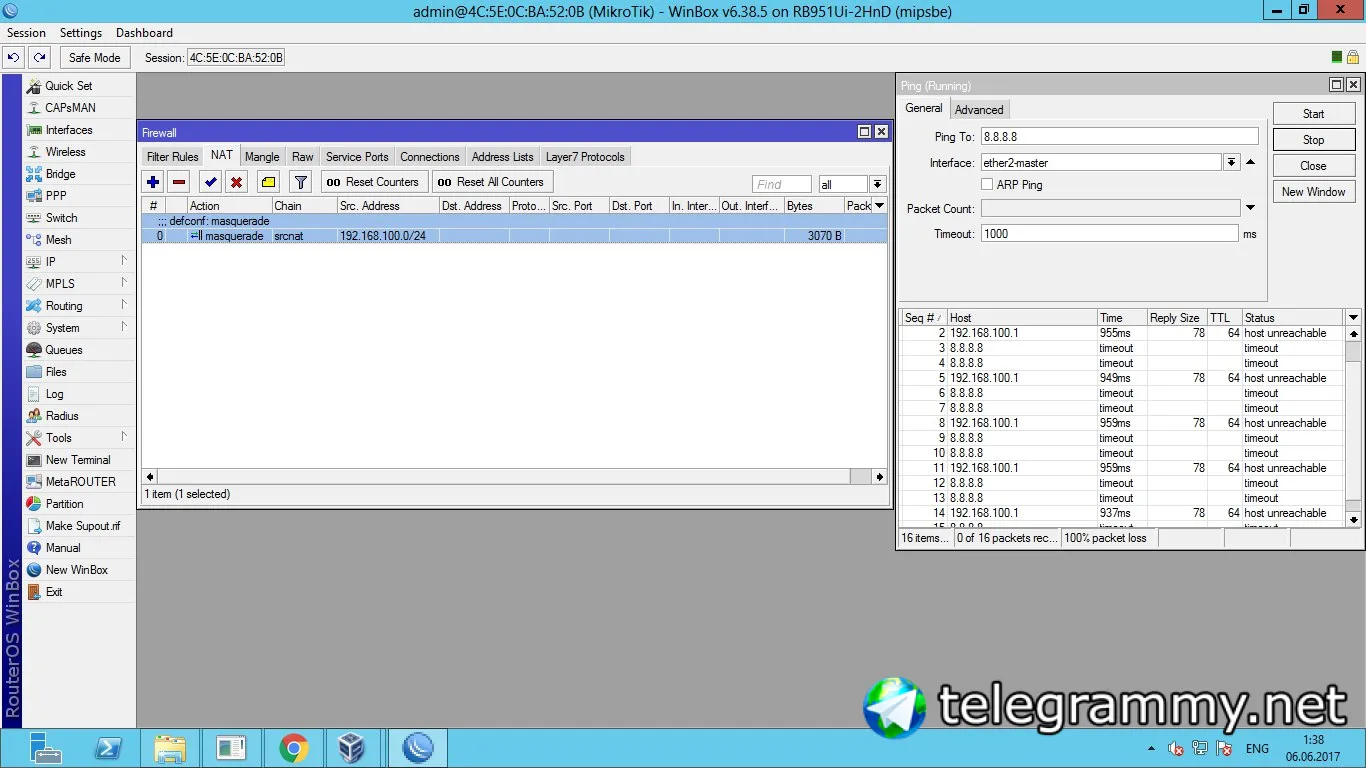This screenshot has height=768, width=1366.
Task: Open CAPsMAN in the sidebar
Action: [x=70, y=108]
